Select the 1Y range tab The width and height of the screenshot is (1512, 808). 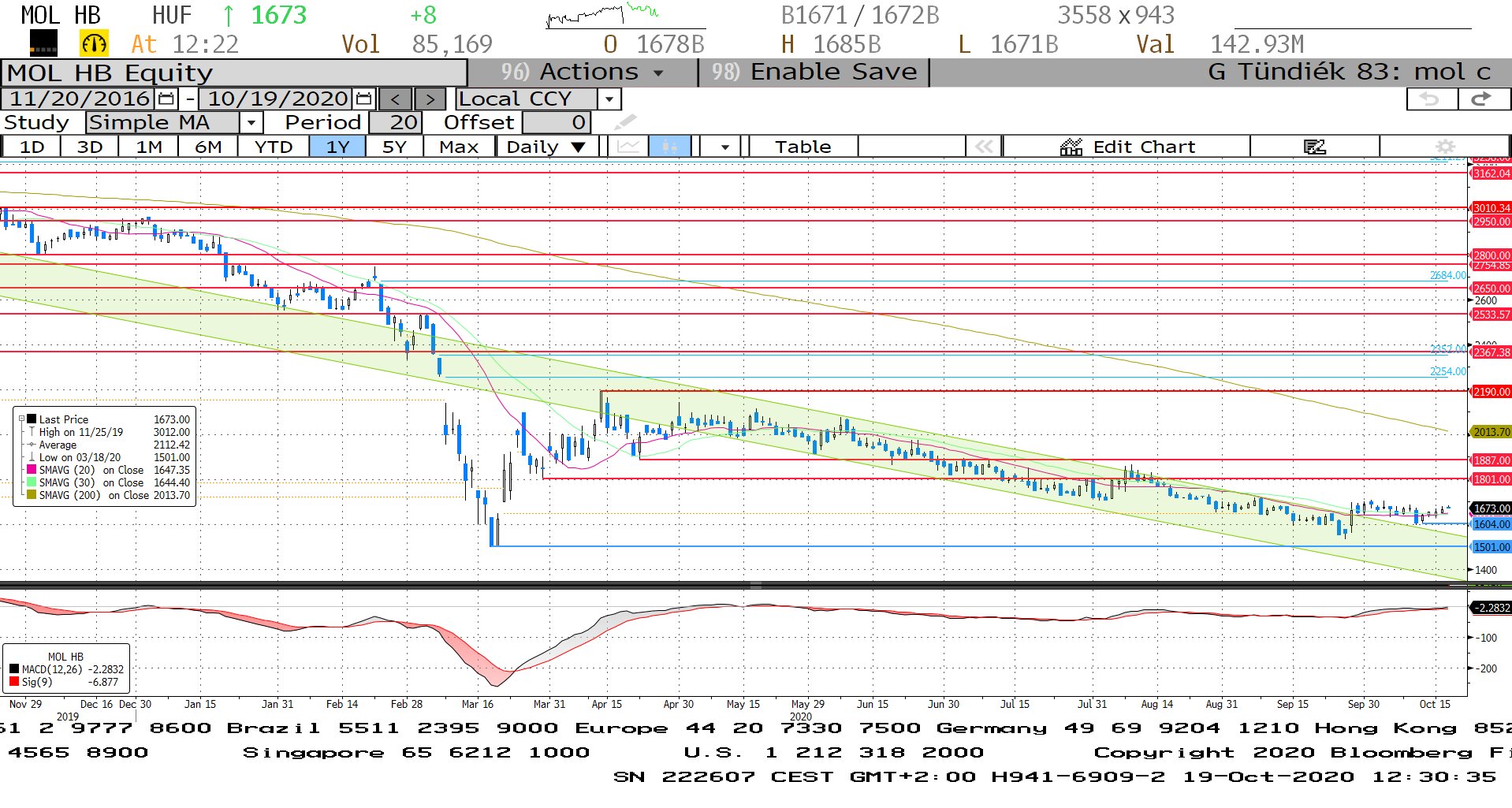(x=337, y=147)
